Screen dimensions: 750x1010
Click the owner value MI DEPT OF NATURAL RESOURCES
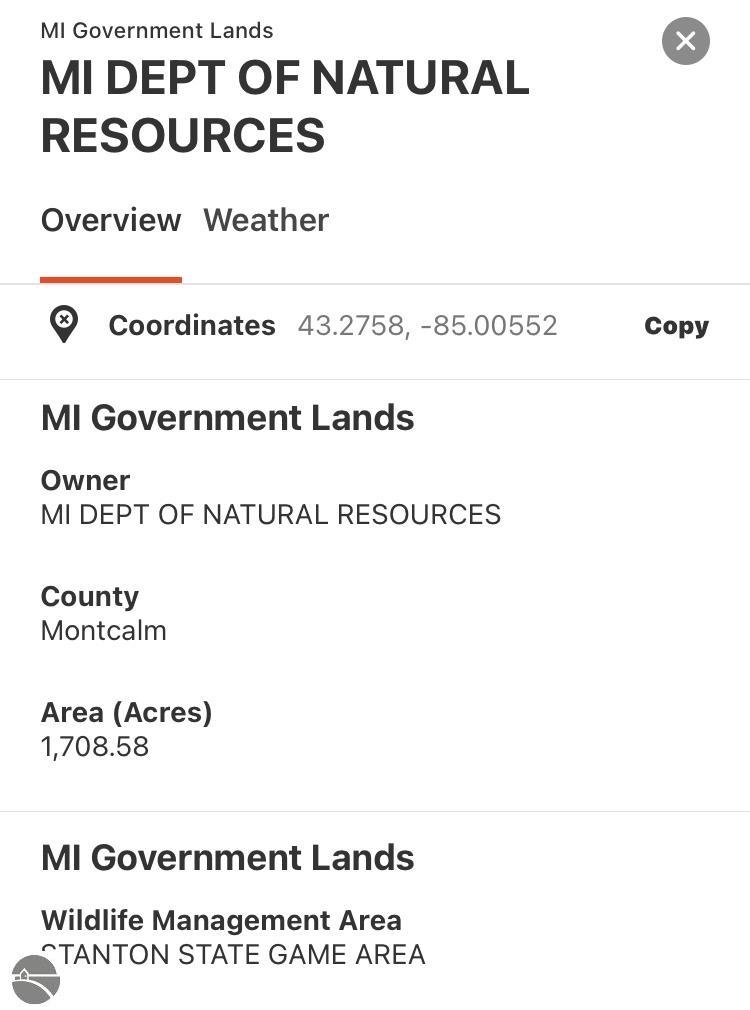[x=270, y=515]
